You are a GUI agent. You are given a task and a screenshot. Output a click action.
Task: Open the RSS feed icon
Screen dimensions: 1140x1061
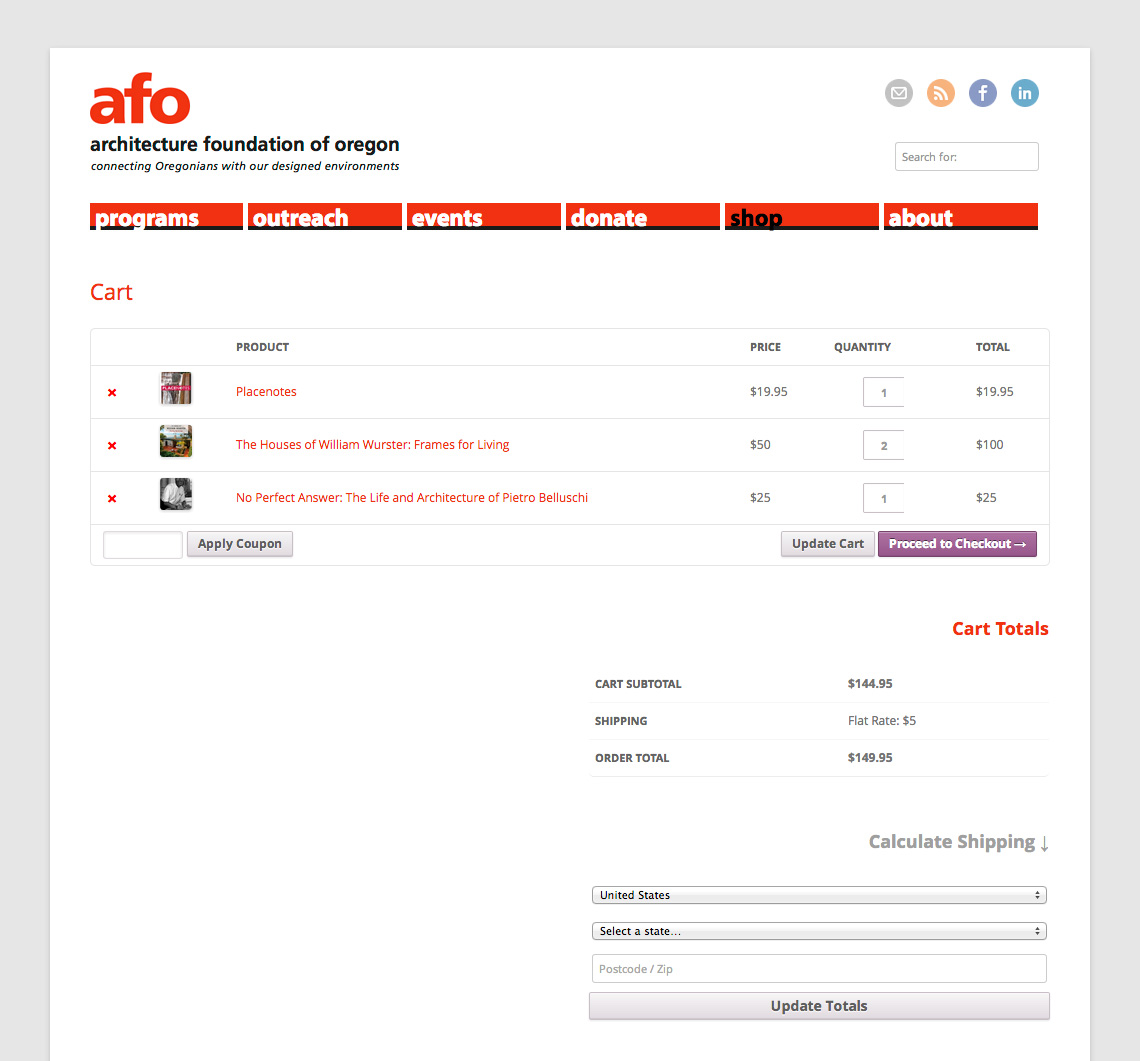coord(941,93)
